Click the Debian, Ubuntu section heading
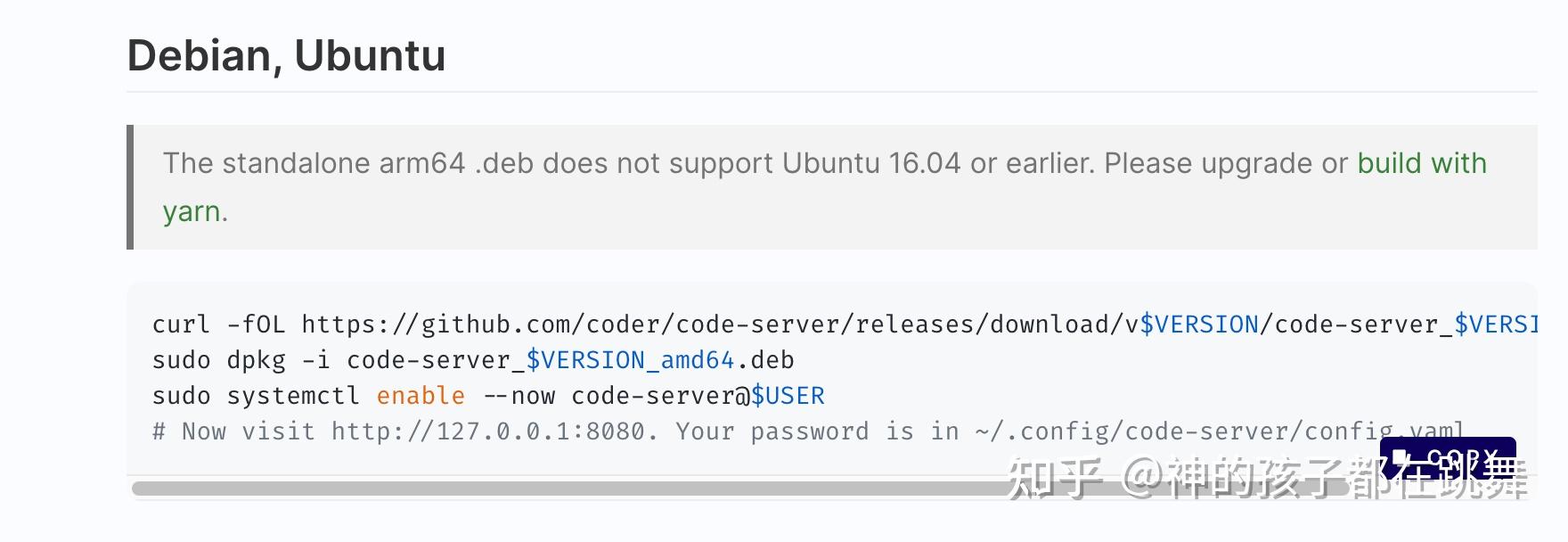This screenshot has width=1568, height=542. pyautogui.click(x=287, y=56)
